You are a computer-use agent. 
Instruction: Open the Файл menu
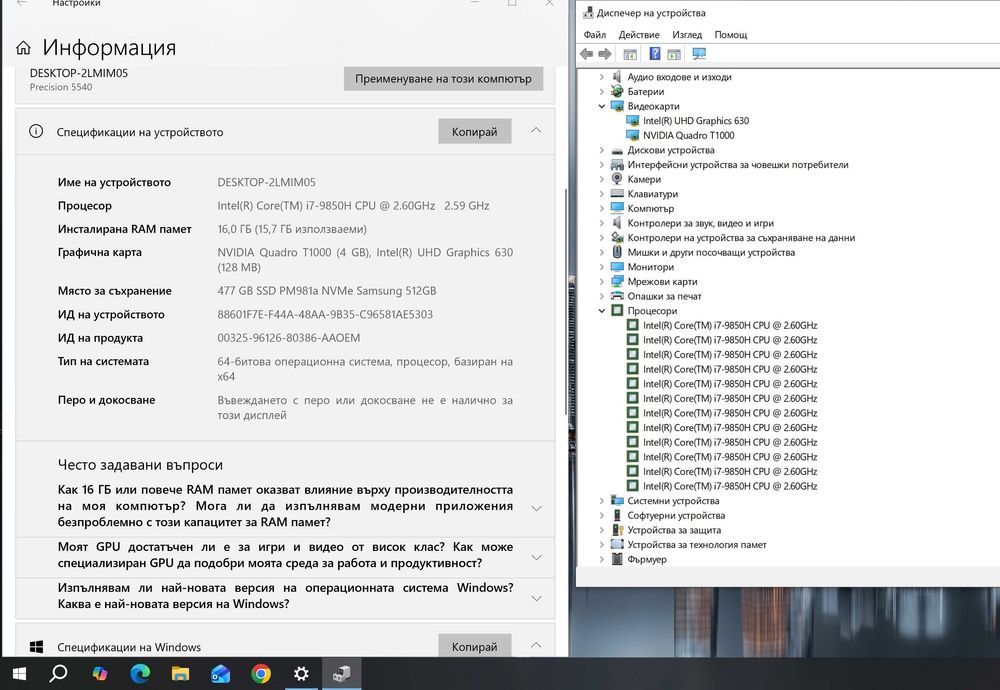594,34
